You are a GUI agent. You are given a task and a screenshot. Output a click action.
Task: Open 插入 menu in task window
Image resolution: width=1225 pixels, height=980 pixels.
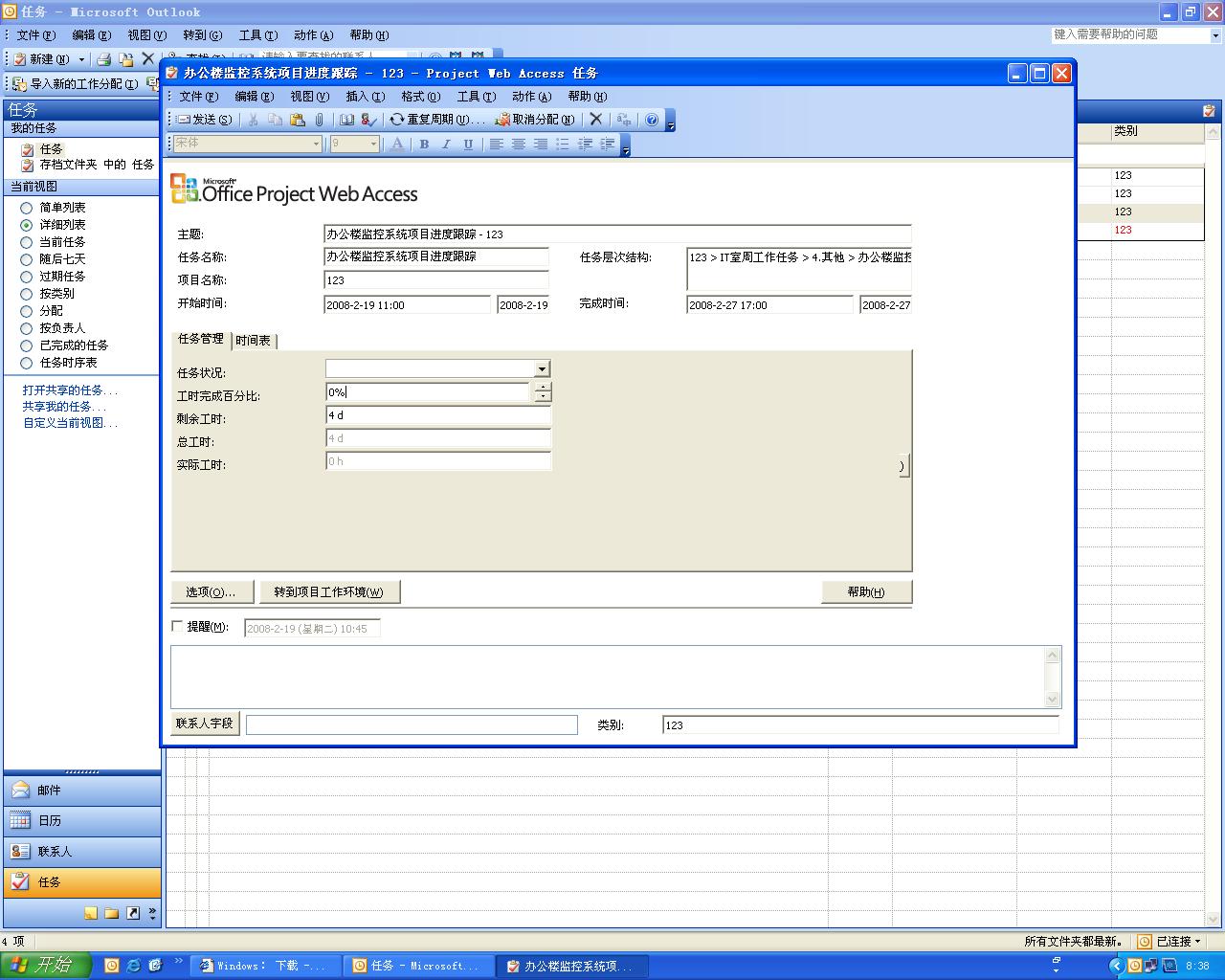click(x=365, y=97)
